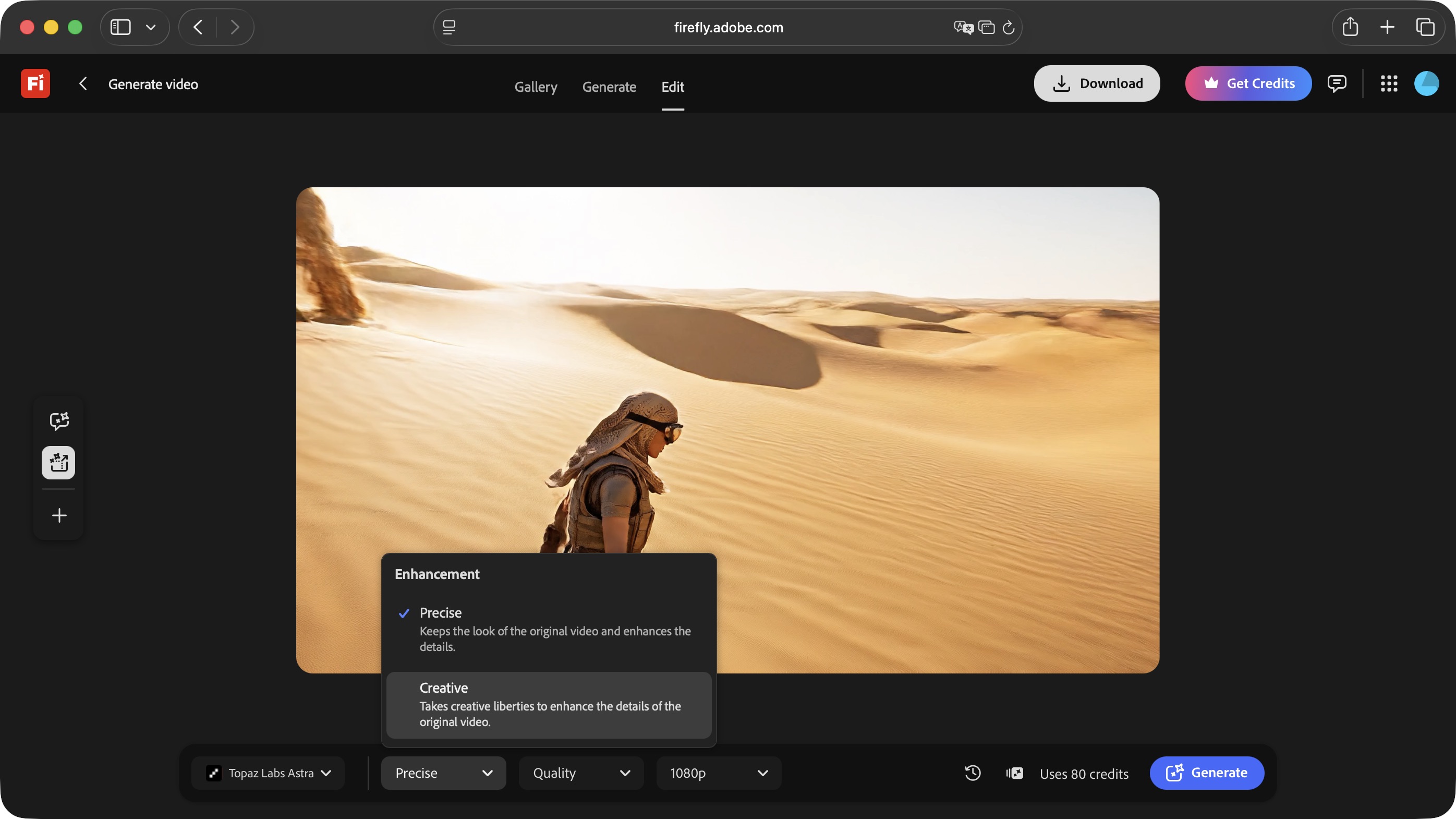
Task: Open the feedback chat bubble icon
Action: click(x=1336, y=83)
